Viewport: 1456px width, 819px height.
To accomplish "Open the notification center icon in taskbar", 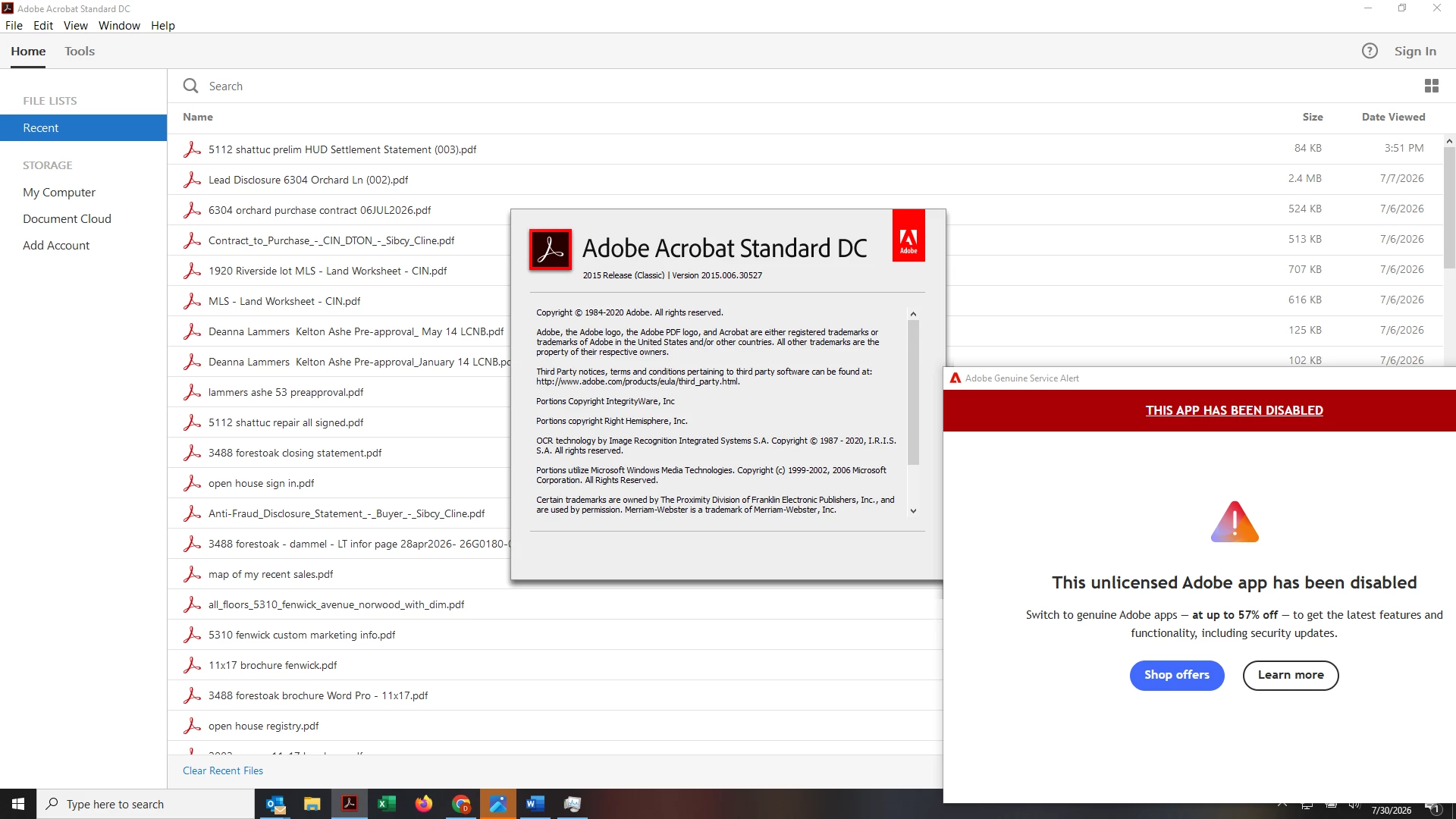I will (1433, 808).
